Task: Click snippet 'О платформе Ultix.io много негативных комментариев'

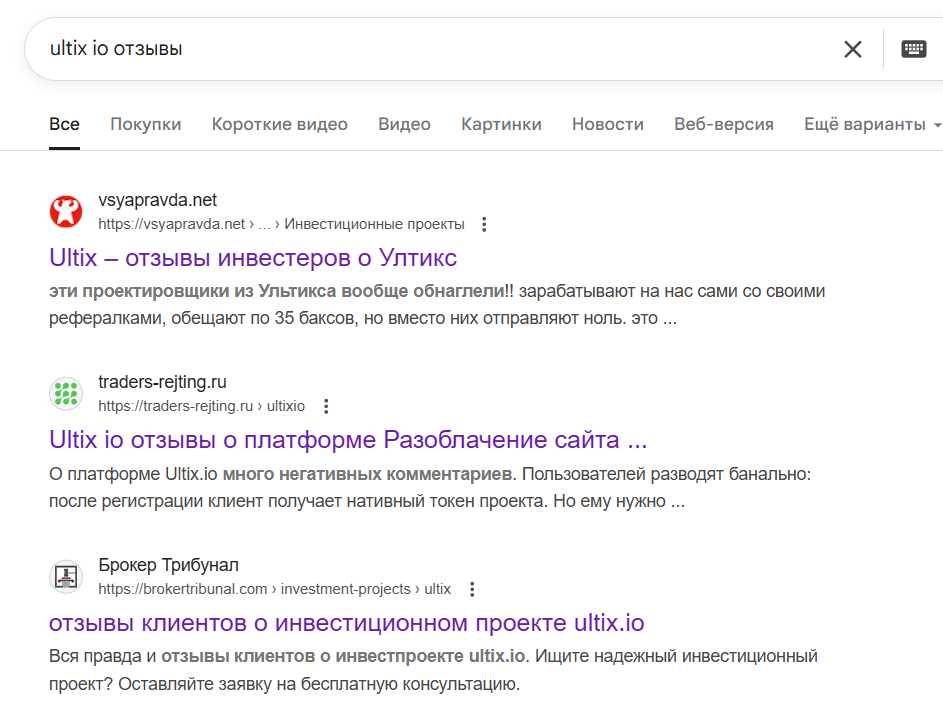Action: pyautogui.click(x=281, y=474)
